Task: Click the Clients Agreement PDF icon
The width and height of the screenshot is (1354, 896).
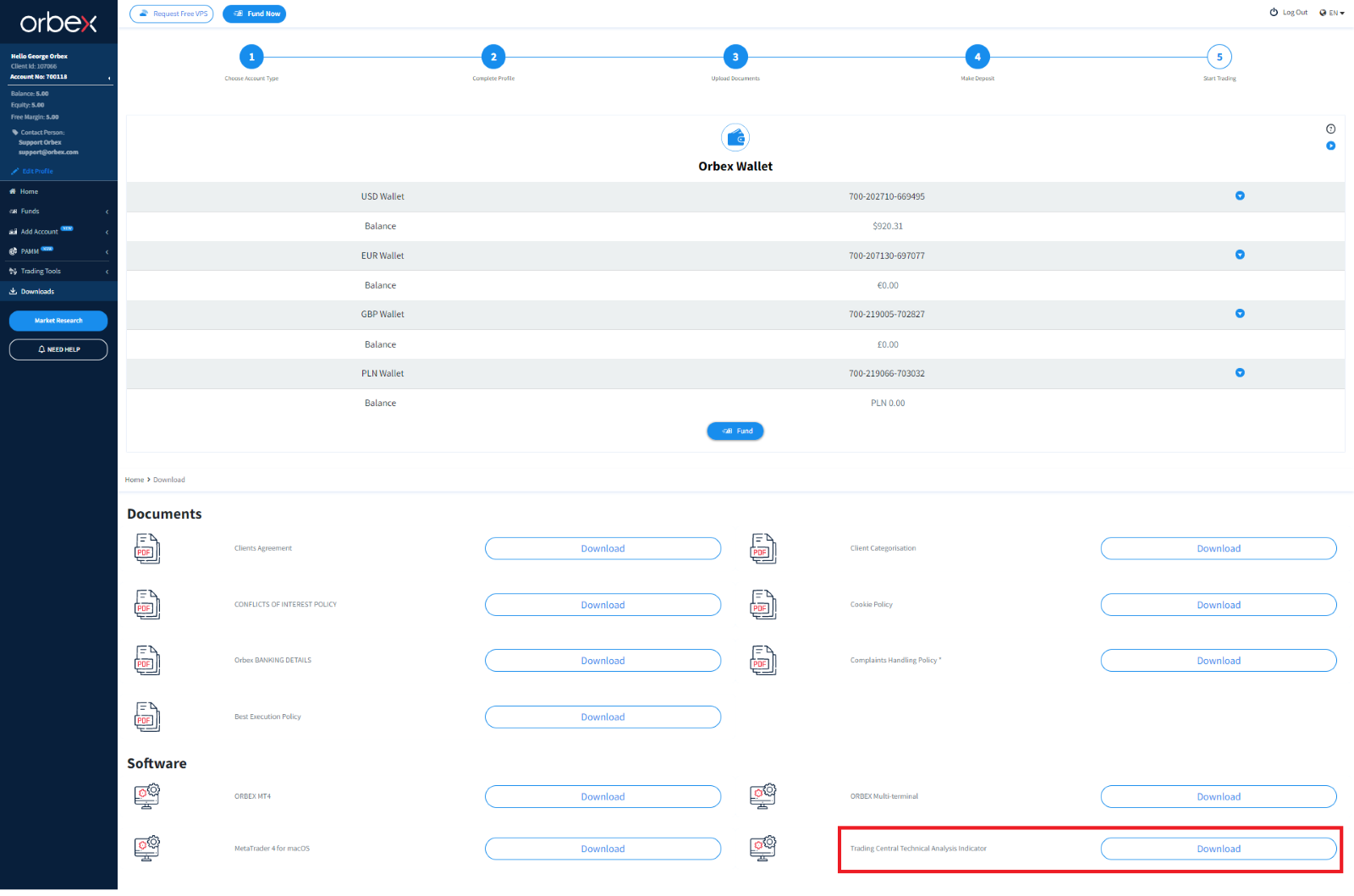Action: point(147,548)
